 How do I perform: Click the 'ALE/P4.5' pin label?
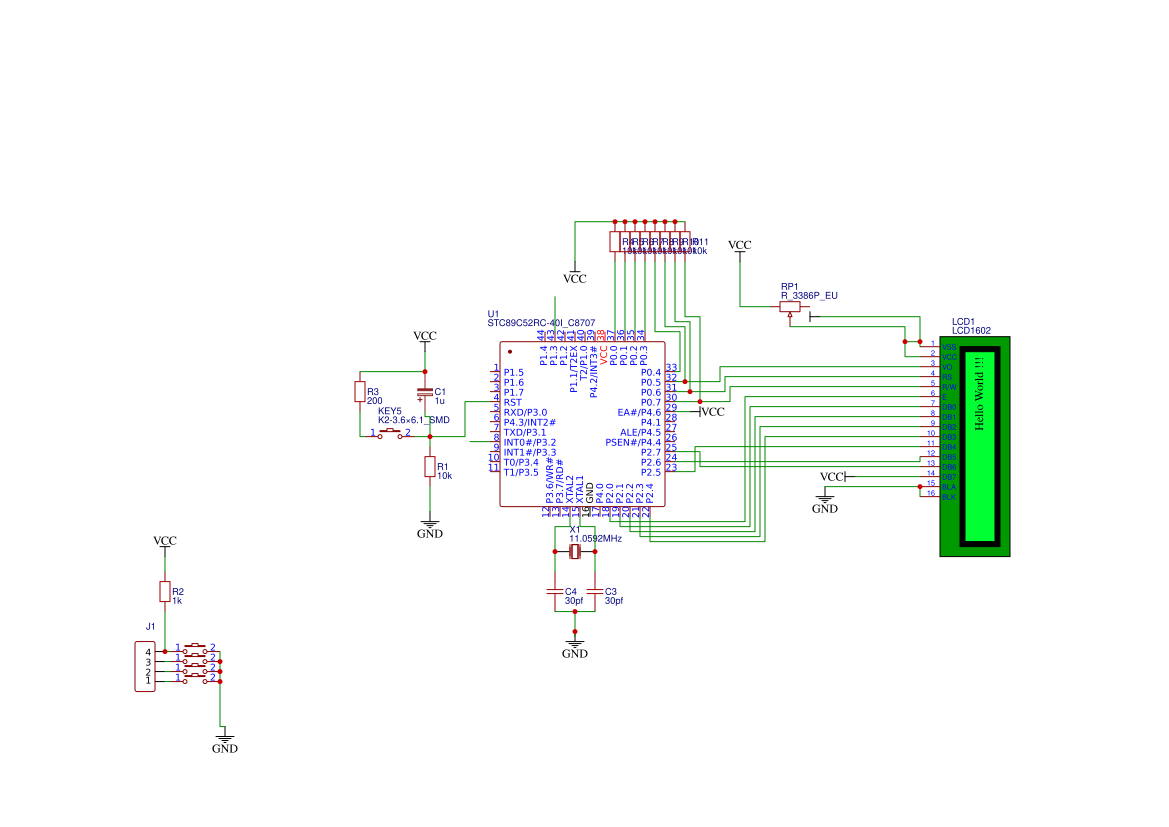640,433
